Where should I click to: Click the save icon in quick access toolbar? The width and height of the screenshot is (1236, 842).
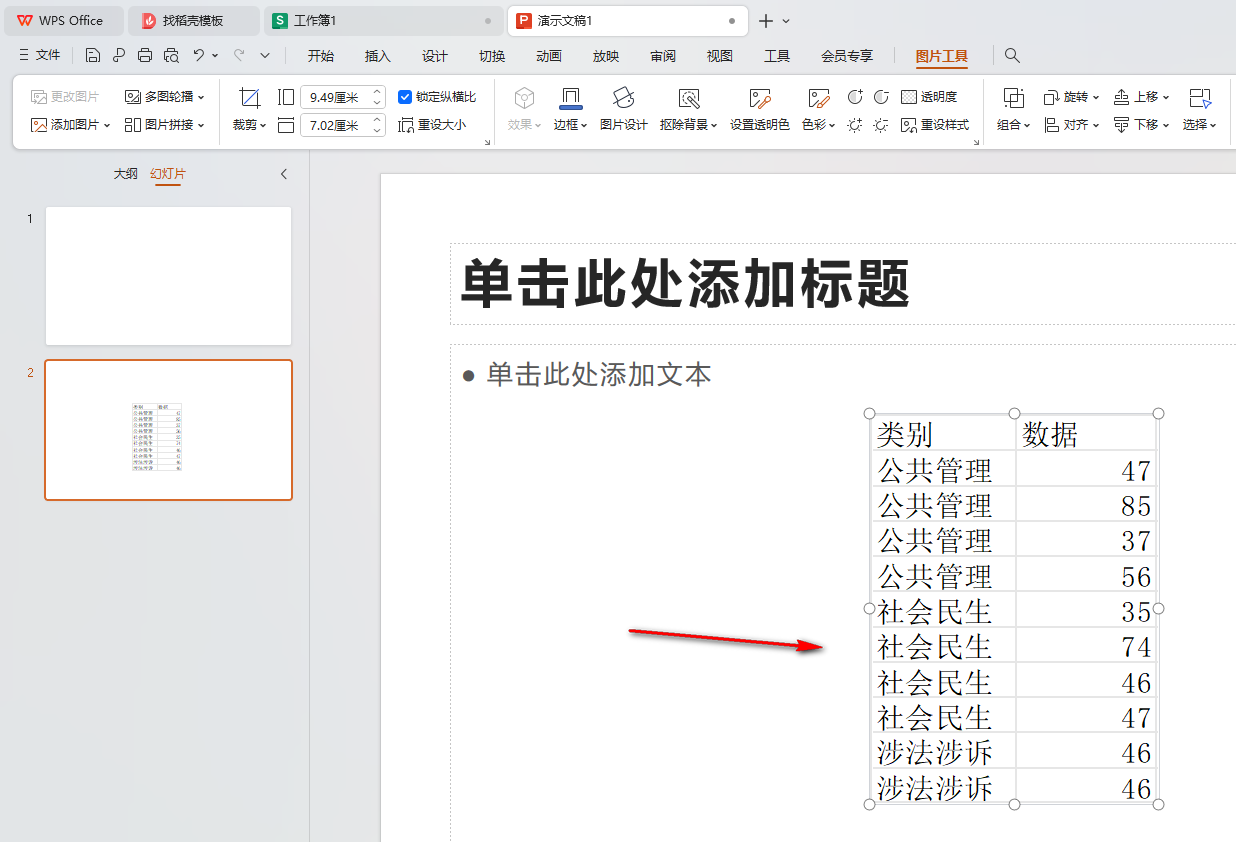click(x=93, y=56)
